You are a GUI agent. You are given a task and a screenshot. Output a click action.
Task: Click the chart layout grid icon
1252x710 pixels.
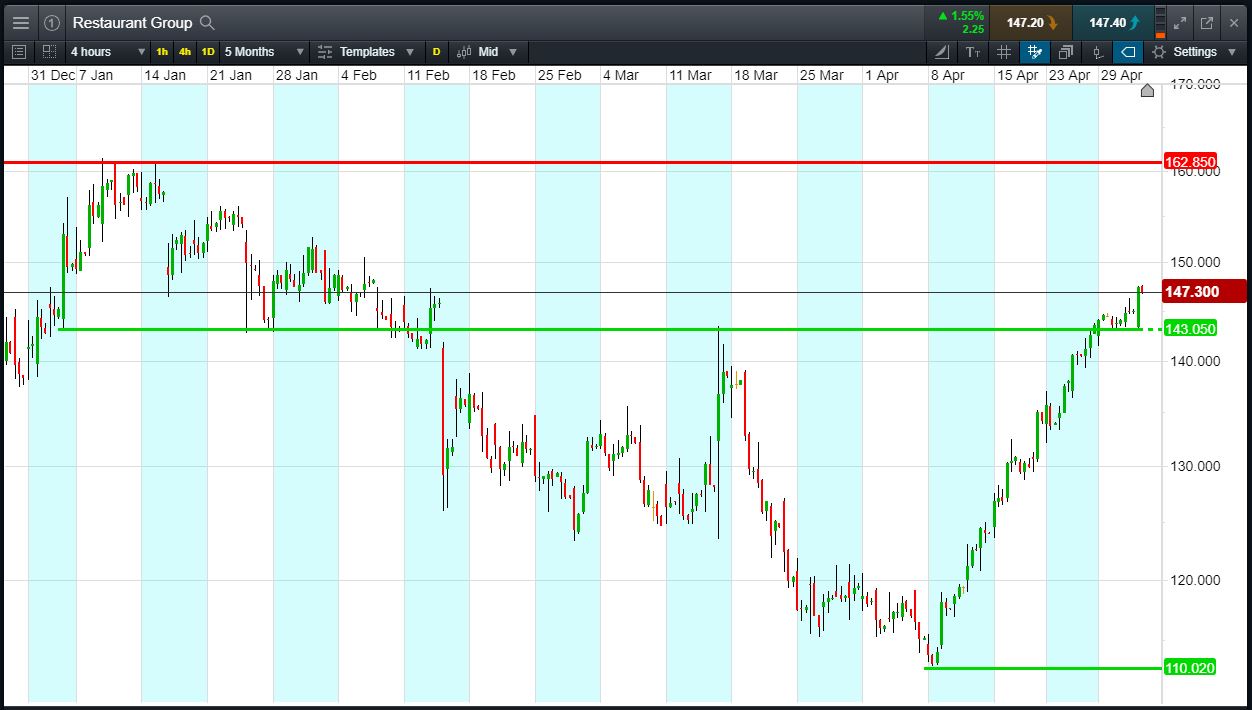click(x=49, y=52)
